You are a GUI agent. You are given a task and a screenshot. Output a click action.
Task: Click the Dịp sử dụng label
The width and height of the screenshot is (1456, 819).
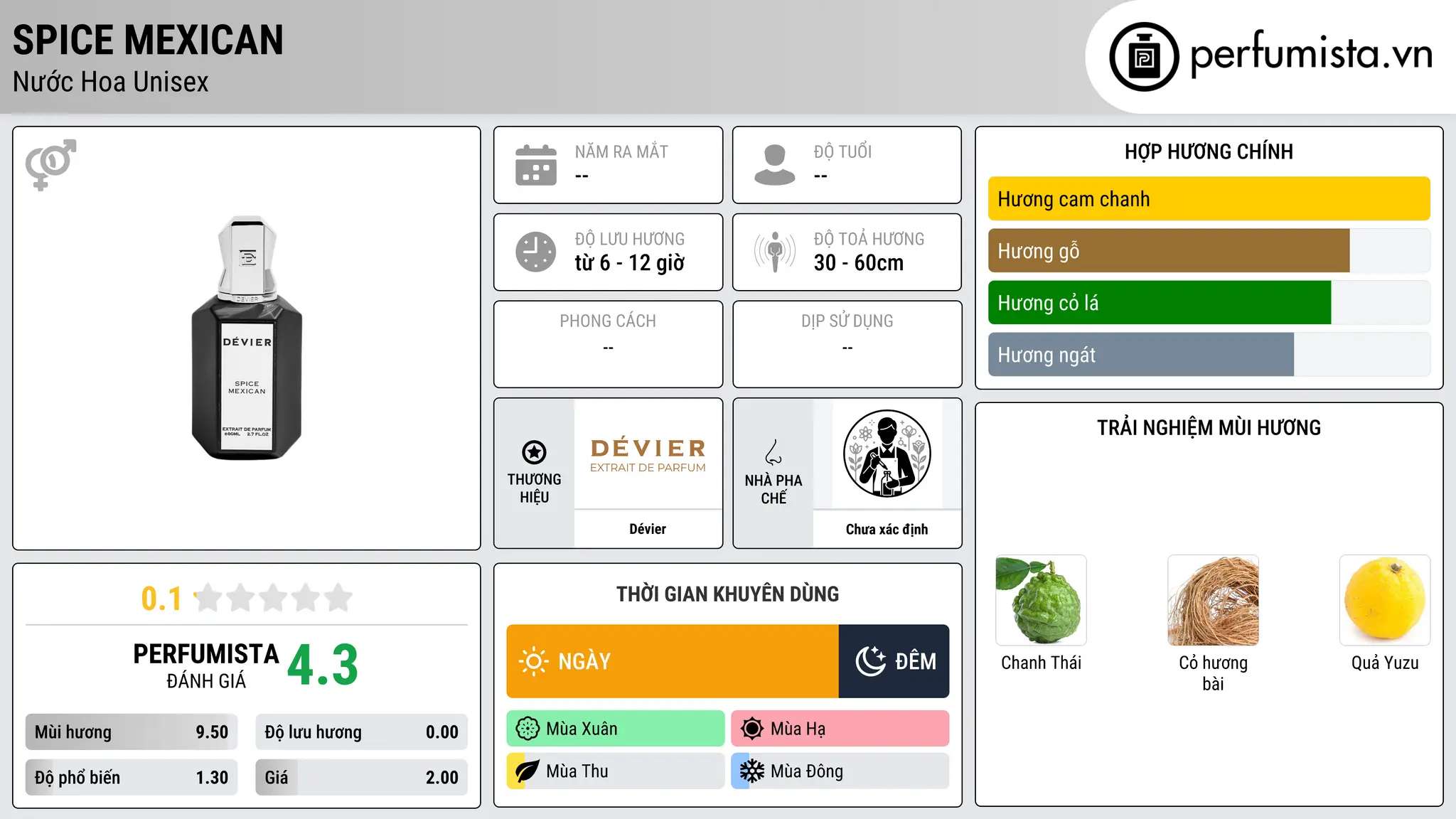[x=847, y=321]
